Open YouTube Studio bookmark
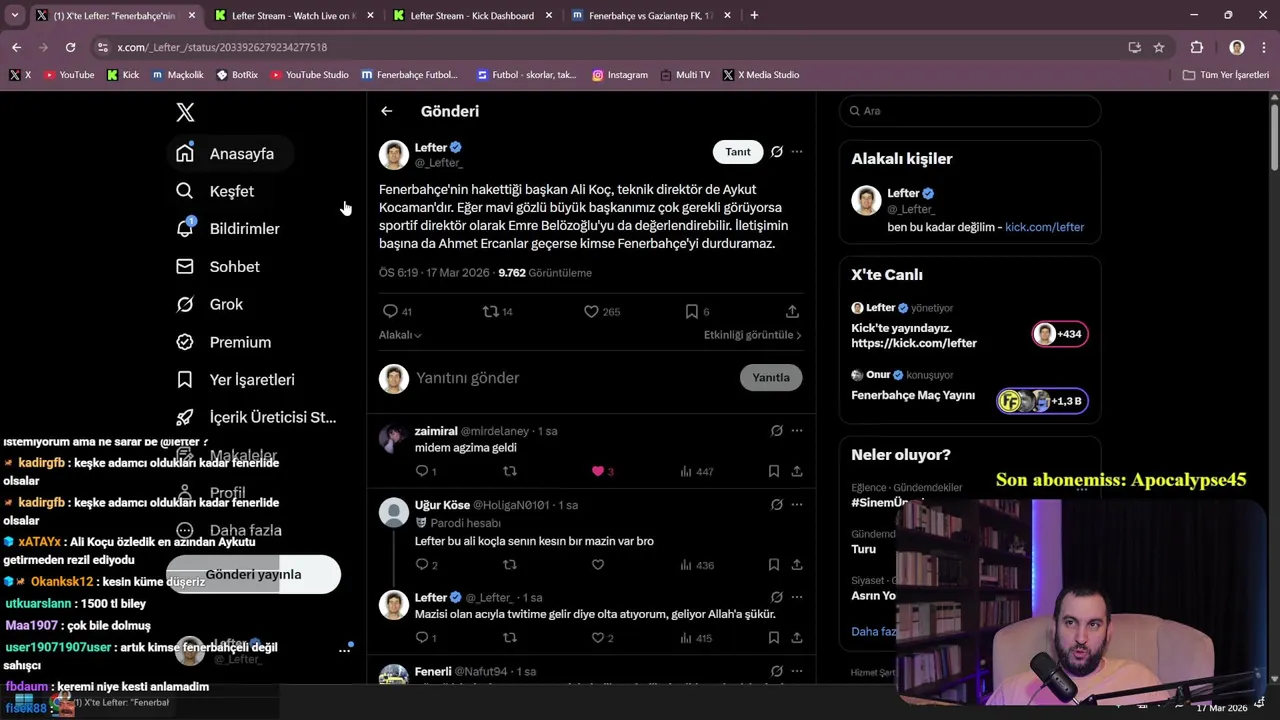 309,75
